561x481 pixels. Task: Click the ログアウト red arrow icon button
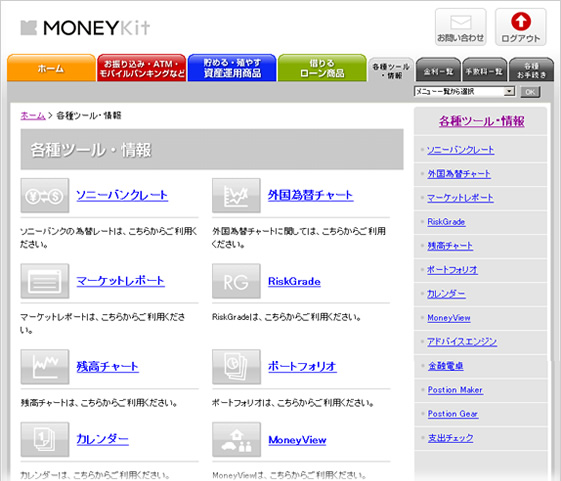(521, 27)
